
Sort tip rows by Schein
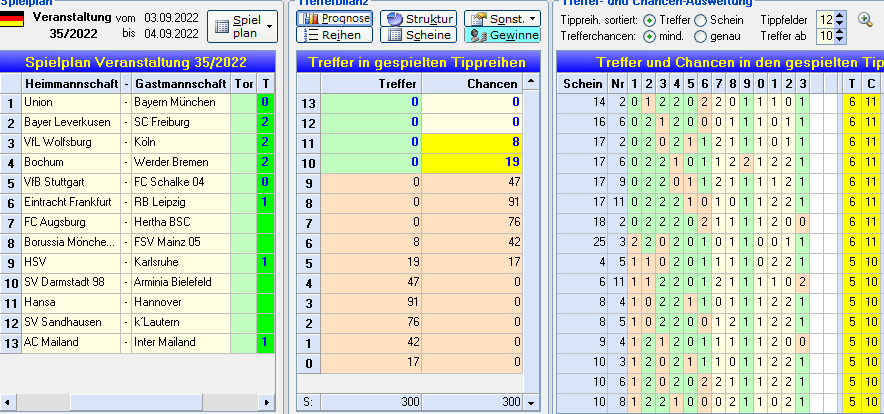(x=700, y=20)
